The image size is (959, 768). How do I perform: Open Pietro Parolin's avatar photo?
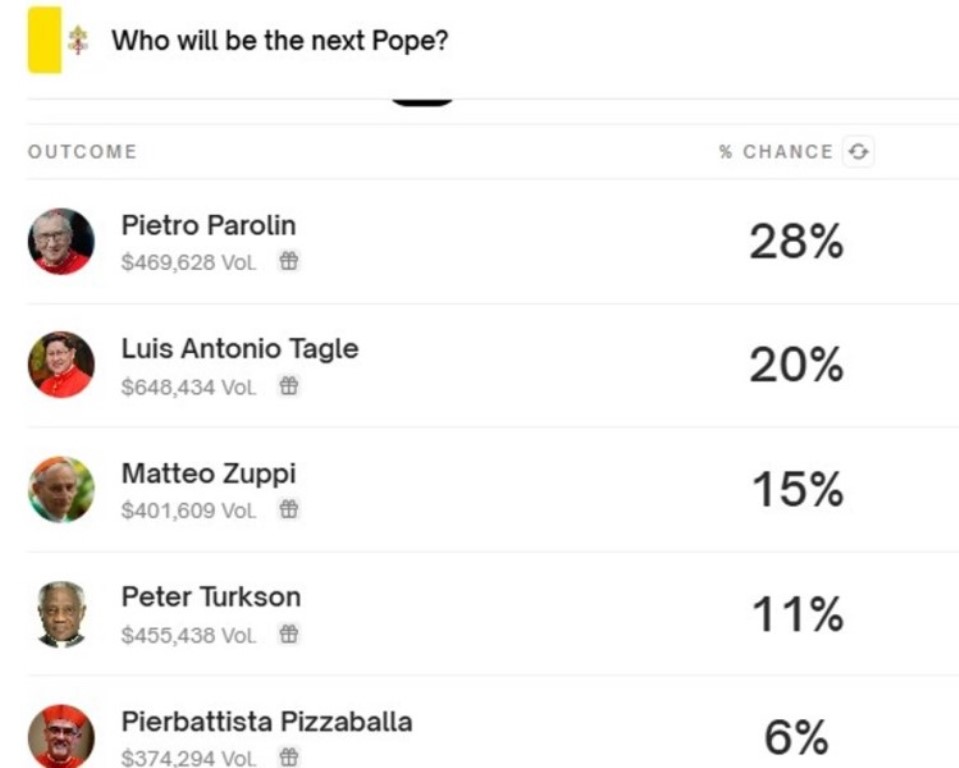(61, 241)
